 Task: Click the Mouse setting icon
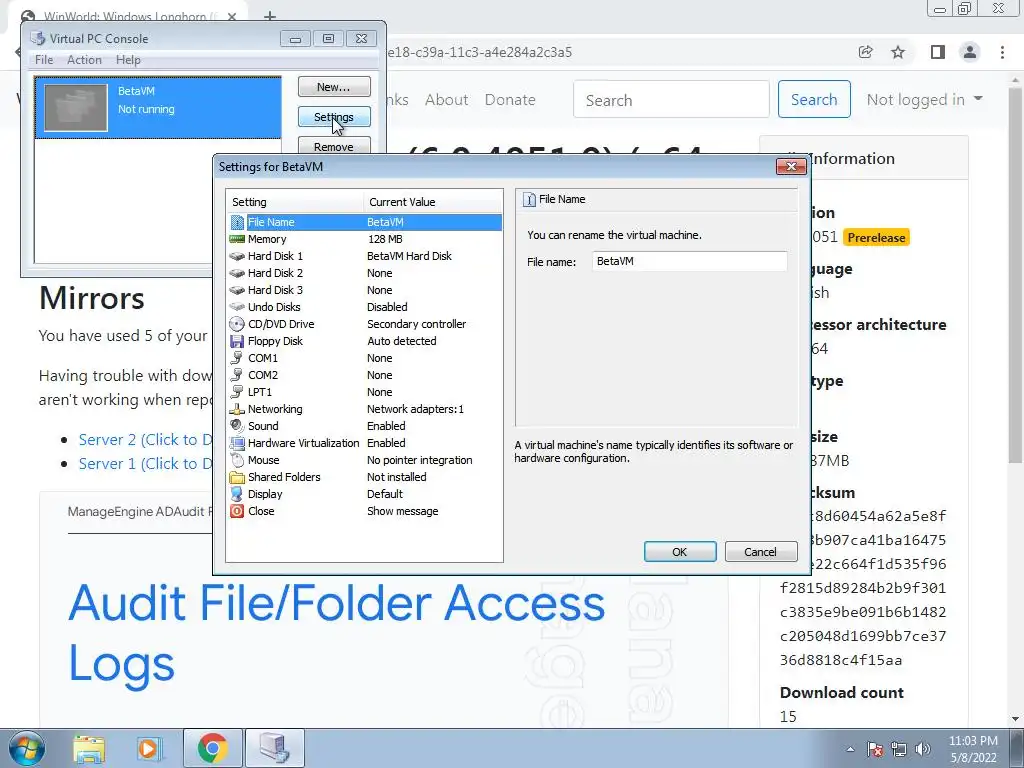(237, 460)
